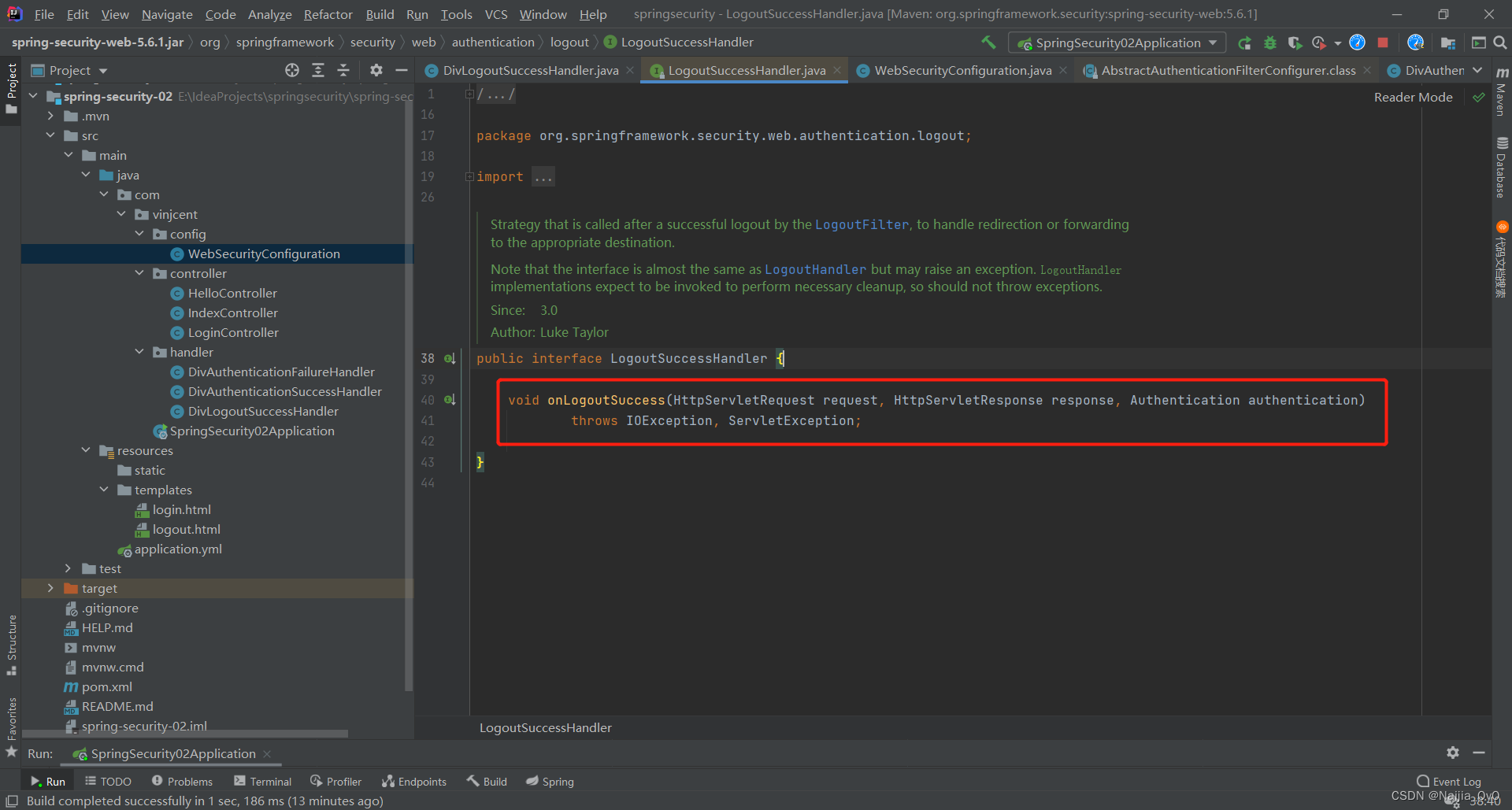
Task: Open the Event Log
Action: tap(1449, 781)
